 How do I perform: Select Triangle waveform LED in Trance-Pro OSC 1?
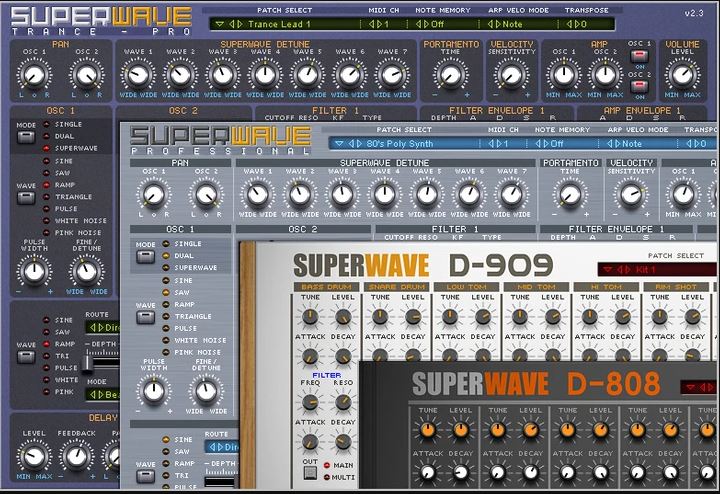pyautogui.click(x=46, y=197)
